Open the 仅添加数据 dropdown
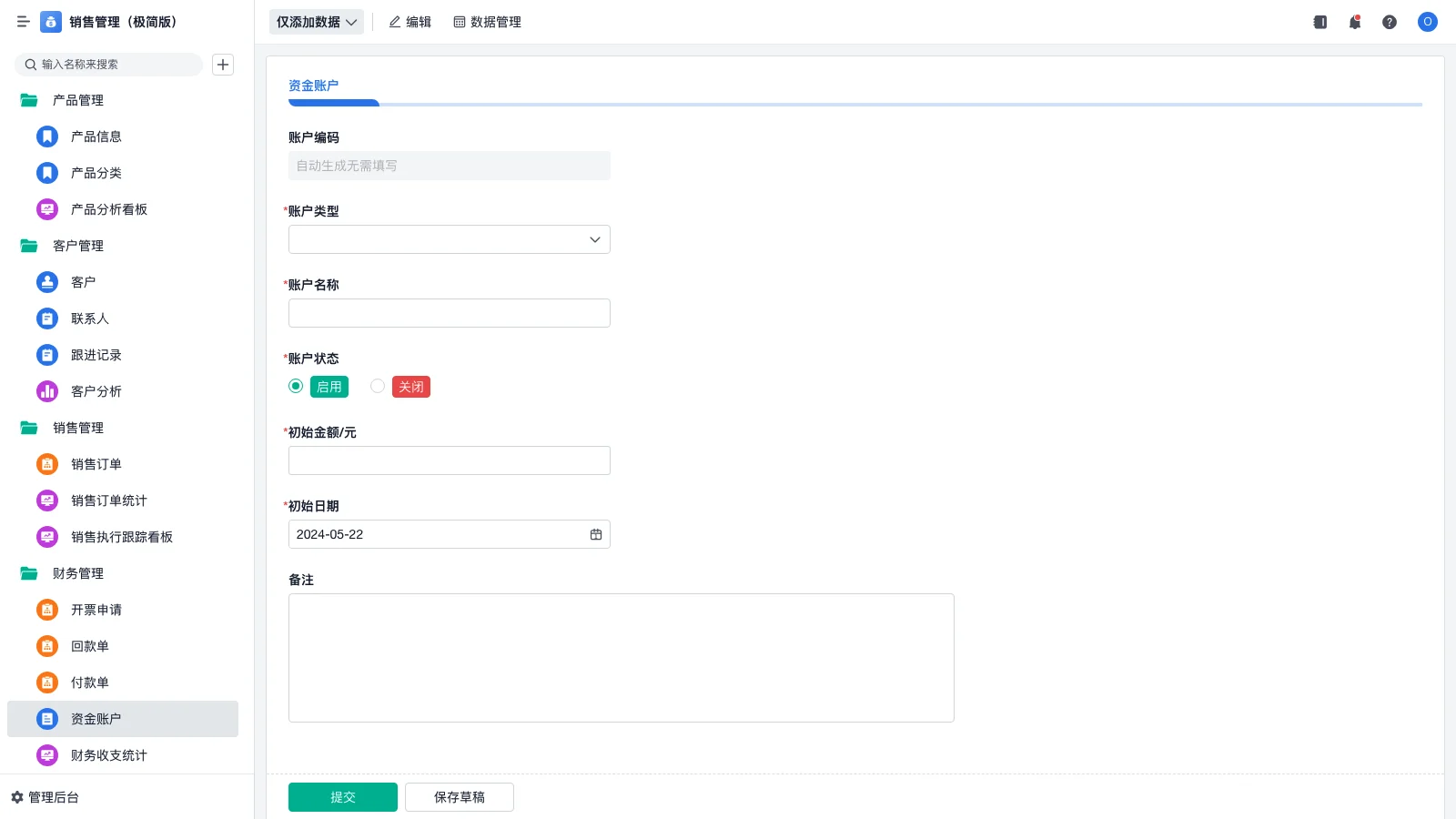The image size is (1456, 819). coord(316,22)
